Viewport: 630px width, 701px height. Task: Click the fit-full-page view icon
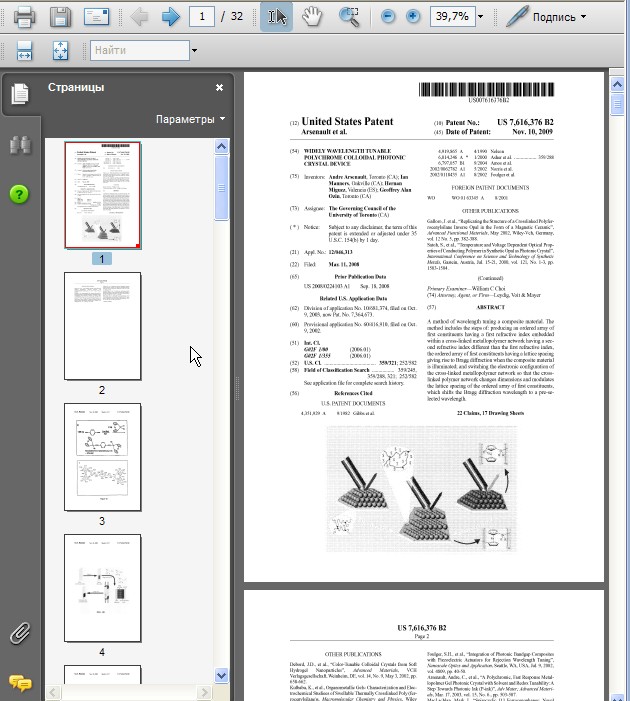click(x=59, y=51)
